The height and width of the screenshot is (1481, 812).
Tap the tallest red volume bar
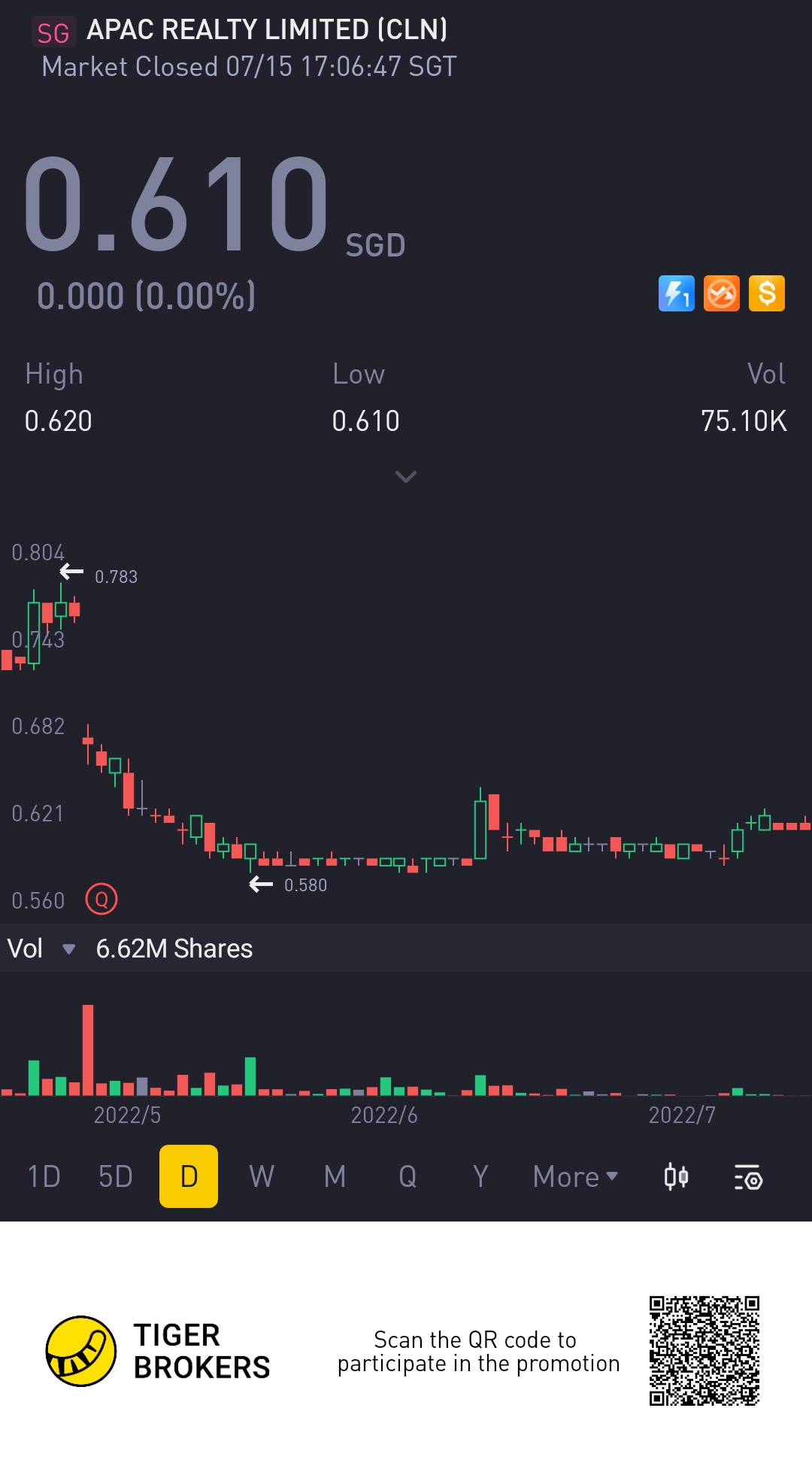coord(88,1049)
